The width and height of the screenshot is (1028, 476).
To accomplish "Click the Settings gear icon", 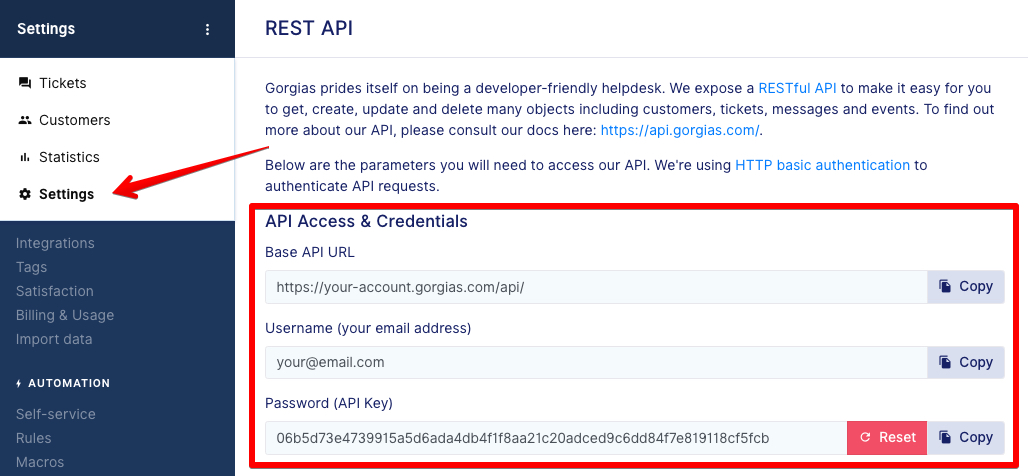I will pyautogui.click(x=25, y=194).
